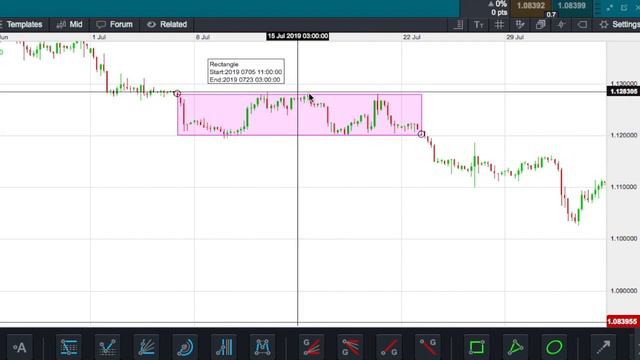
Task: Click the 1 Jul date on time axis
Action: [x=99, y=37]
